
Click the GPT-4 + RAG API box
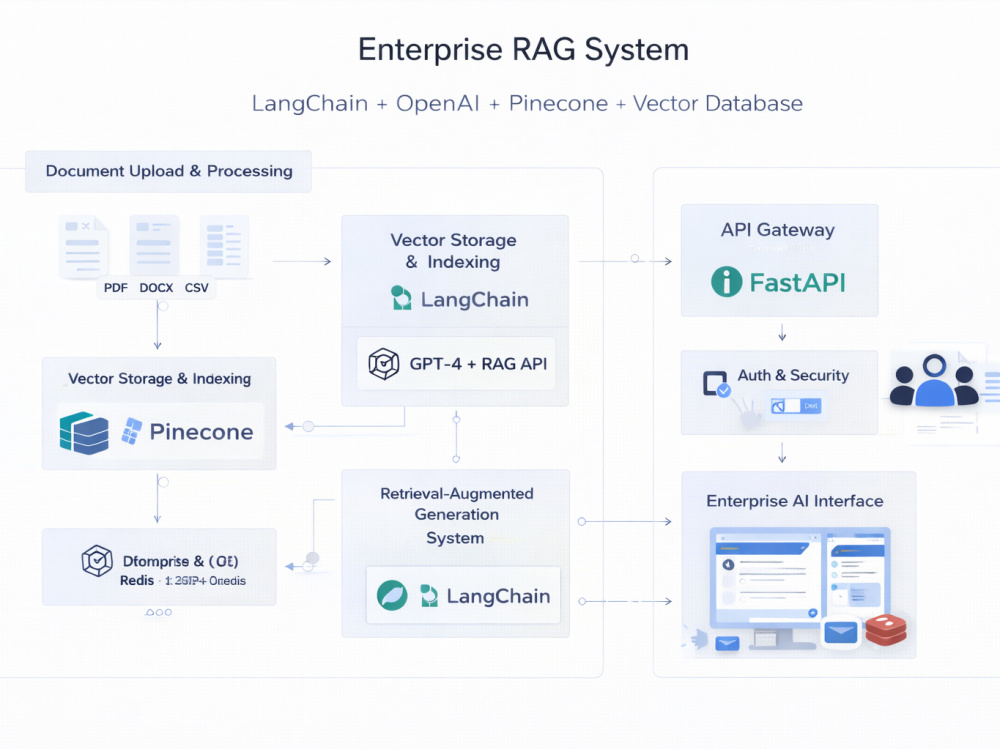click(x=456, y=364)
